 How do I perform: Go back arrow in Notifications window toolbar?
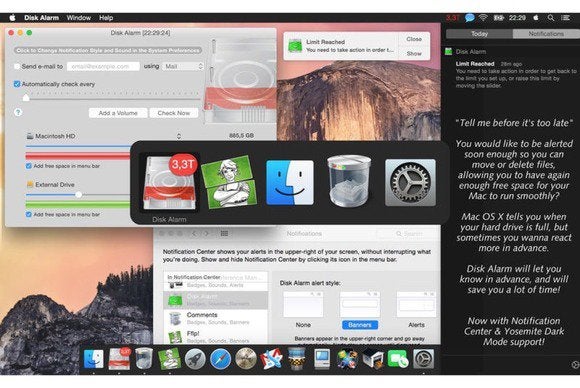point(194,233)
